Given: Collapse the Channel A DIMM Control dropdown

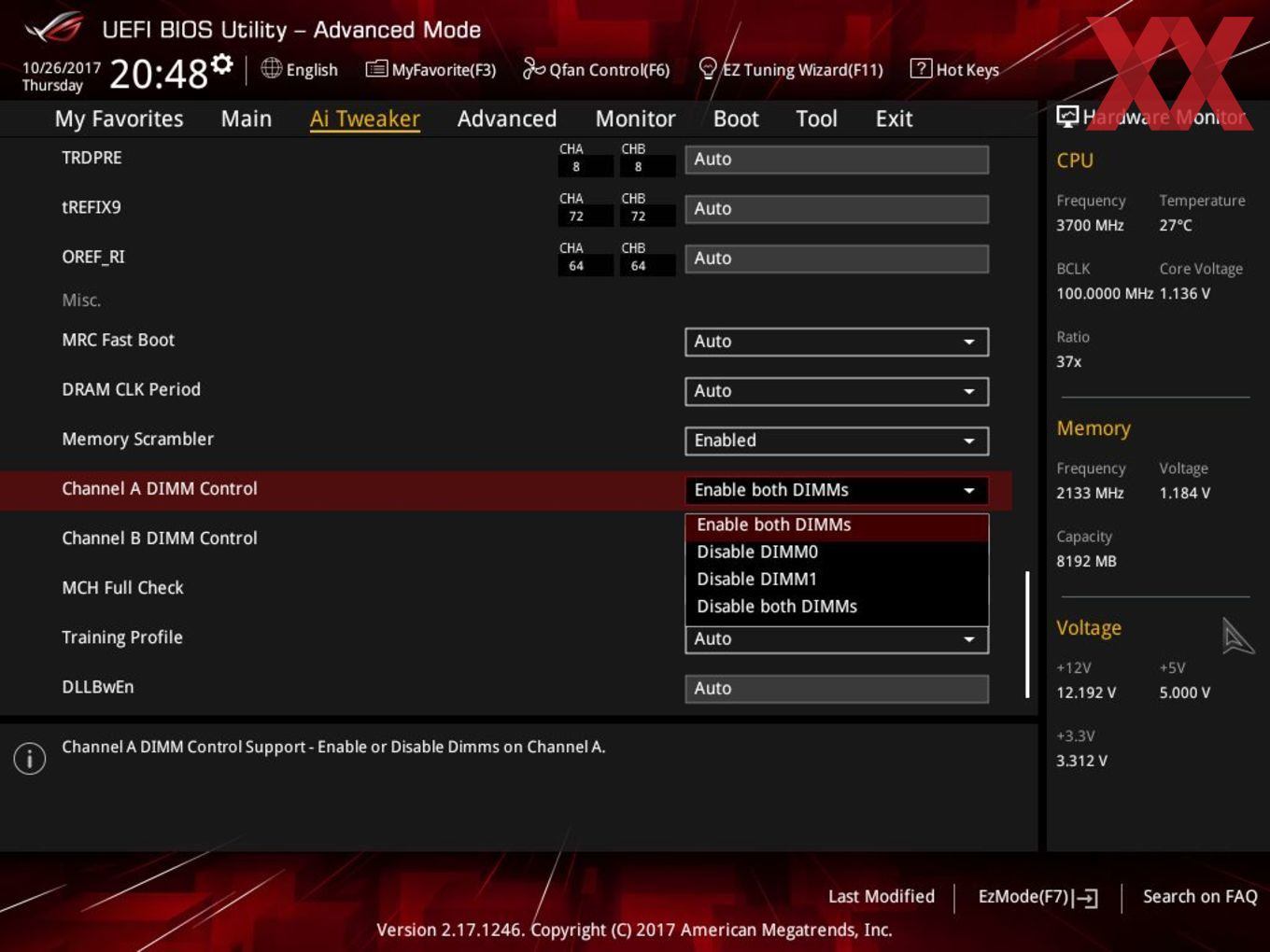Looking at the screenshot, I should point(837,490).
